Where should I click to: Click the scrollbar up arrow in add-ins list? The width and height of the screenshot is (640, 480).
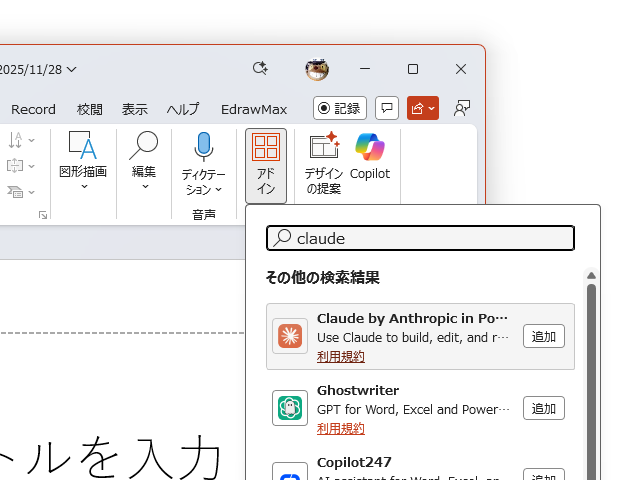pyautogui.click(x=591, y=276)
